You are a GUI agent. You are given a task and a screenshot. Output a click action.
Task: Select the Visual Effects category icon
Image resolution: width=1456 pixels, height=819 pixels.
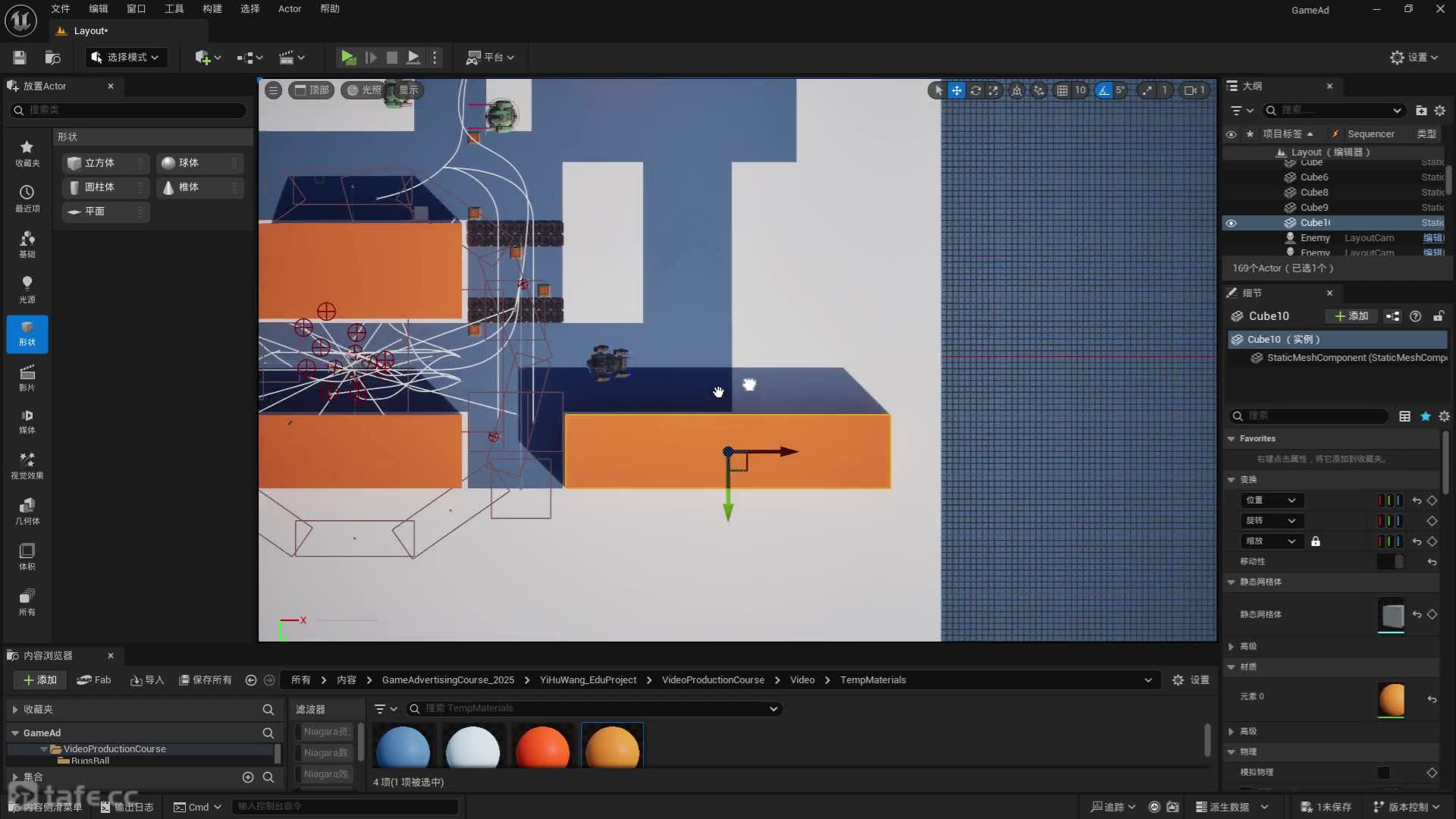[27, 465]
